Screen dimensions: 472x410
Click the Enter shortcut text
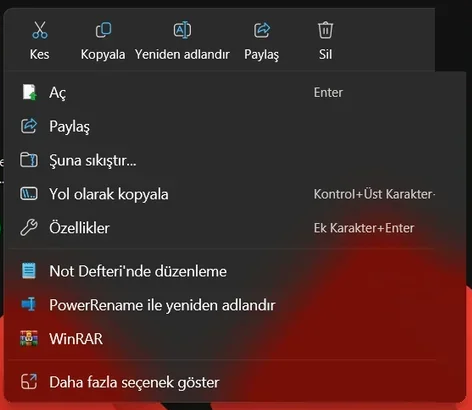(328, 93)
